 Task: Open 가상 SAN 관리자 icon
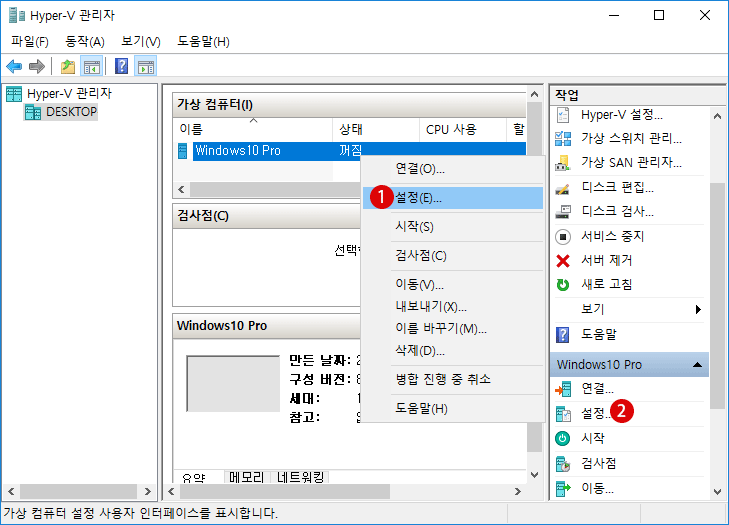click(563, 162)
